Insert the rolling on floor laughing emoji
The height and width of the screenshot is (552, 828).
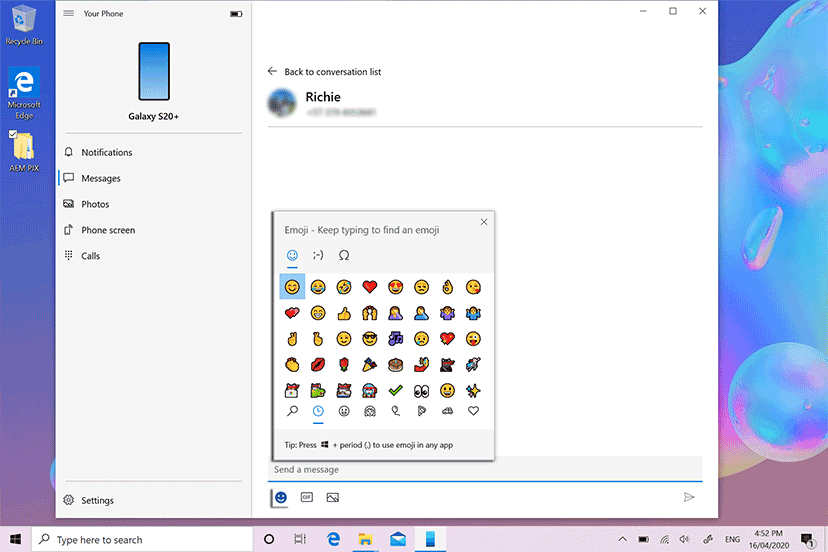tap(344, 287)
